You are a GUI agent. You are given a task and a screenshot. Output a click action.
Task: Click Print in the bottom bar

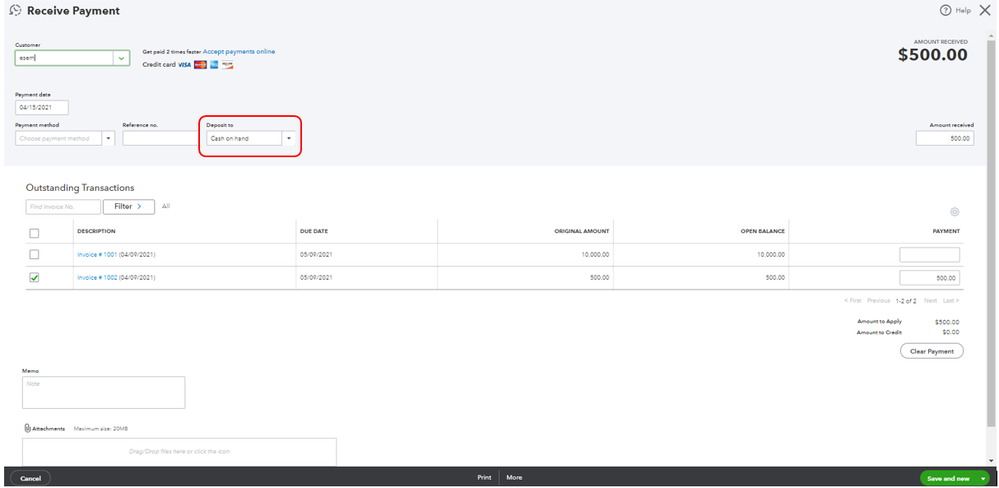coord(484,477)
